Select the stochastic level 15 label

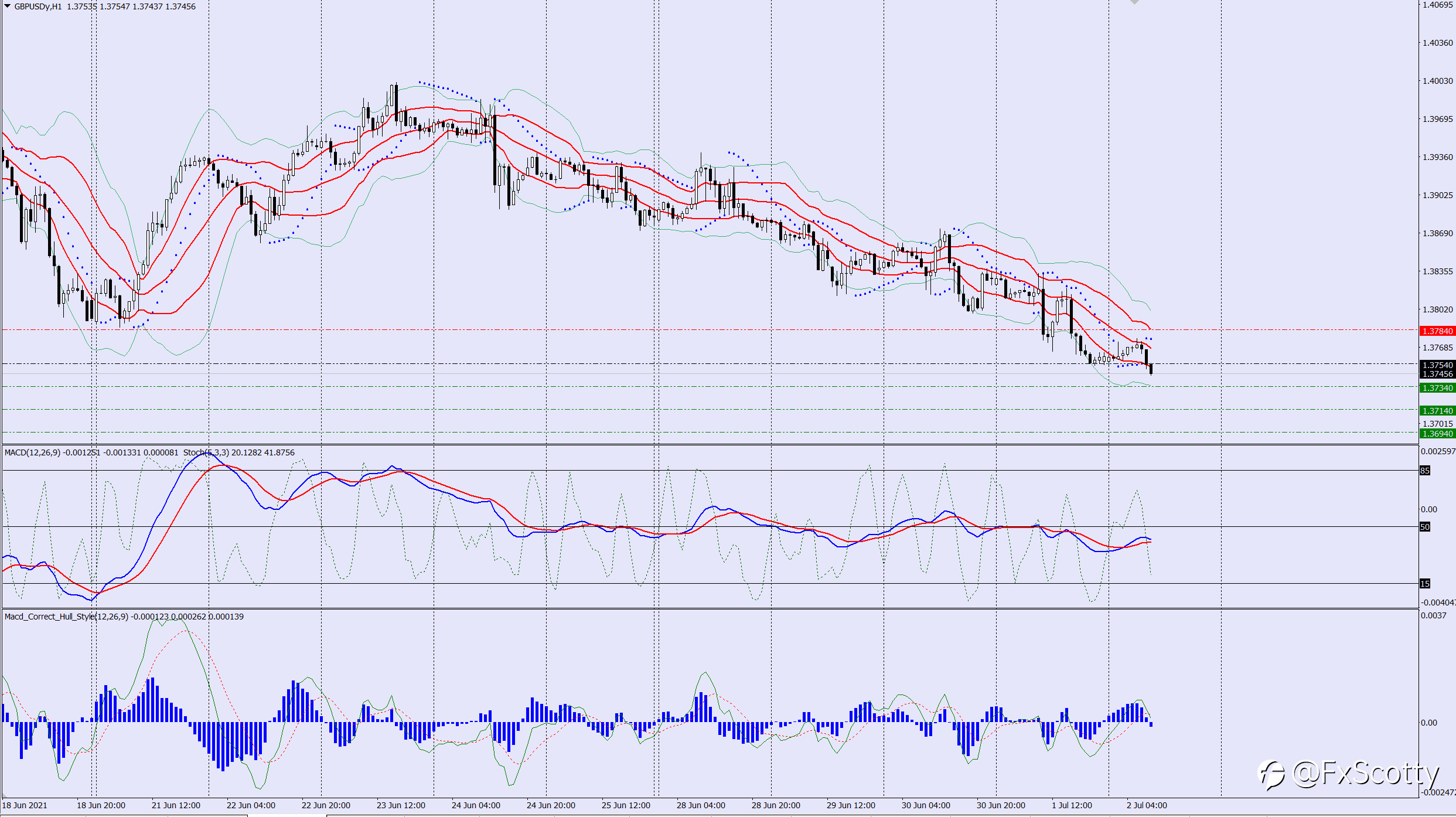click(x=1425, y=584)
